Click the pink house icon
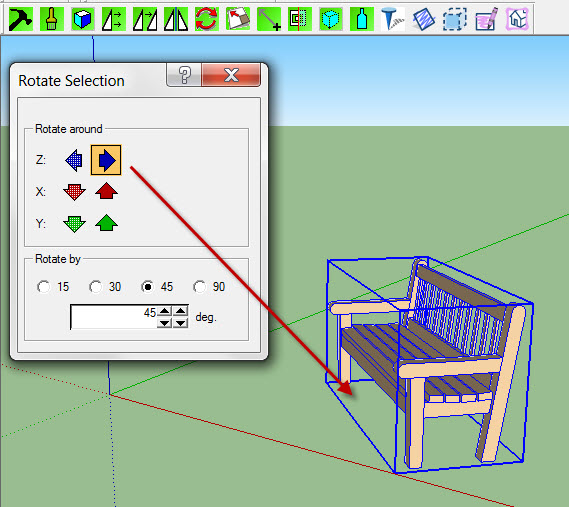Viewport: 569px width, 507px height. [517, 19]
